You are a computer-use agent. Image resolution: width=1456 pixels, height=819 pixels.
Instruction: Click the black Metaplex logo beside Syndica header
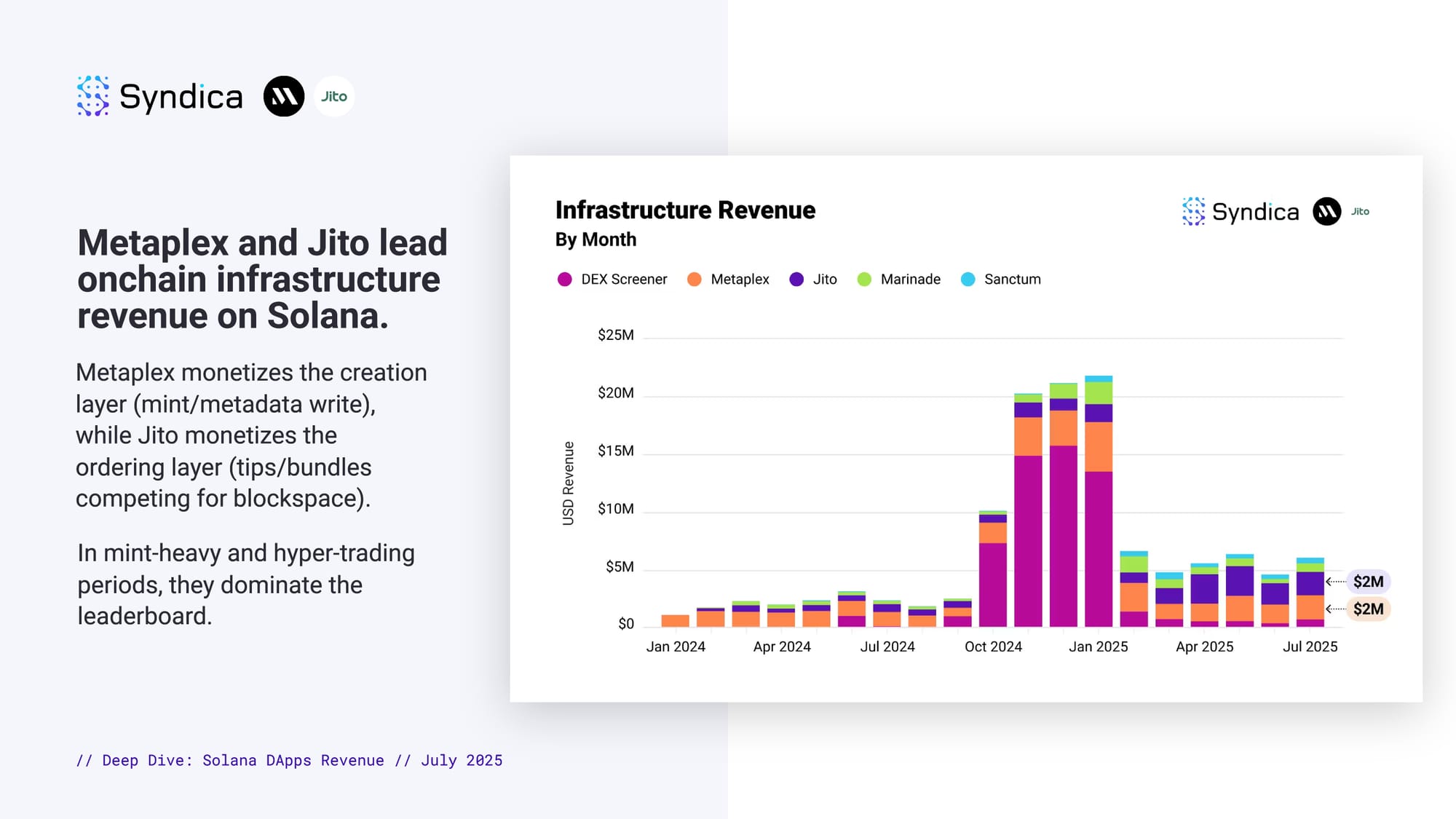[x=284, y=96]
